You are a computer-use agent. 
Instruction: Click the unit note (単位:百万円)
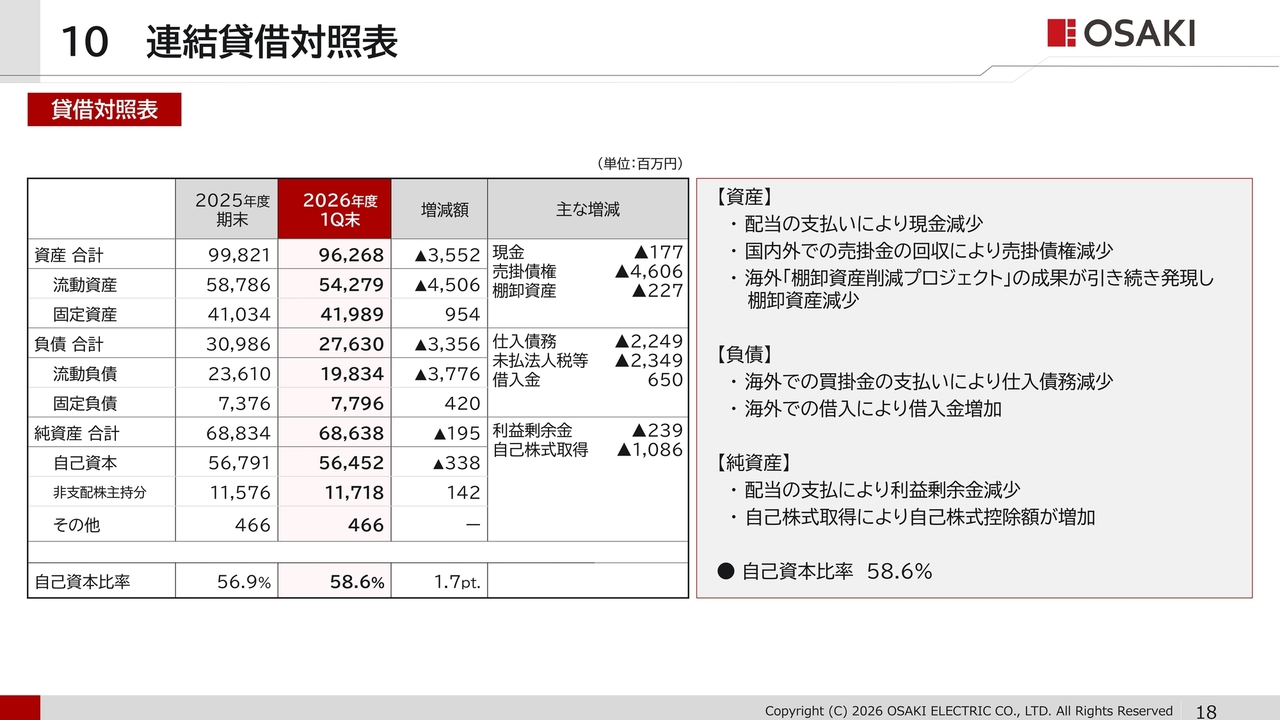coord(638,164)
